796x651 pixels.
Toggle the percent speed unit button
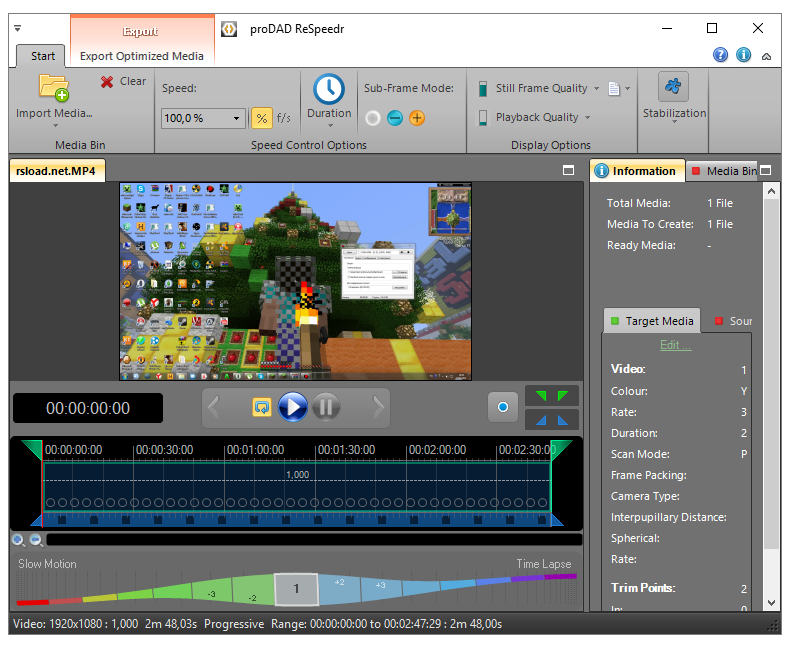point(261,118)
